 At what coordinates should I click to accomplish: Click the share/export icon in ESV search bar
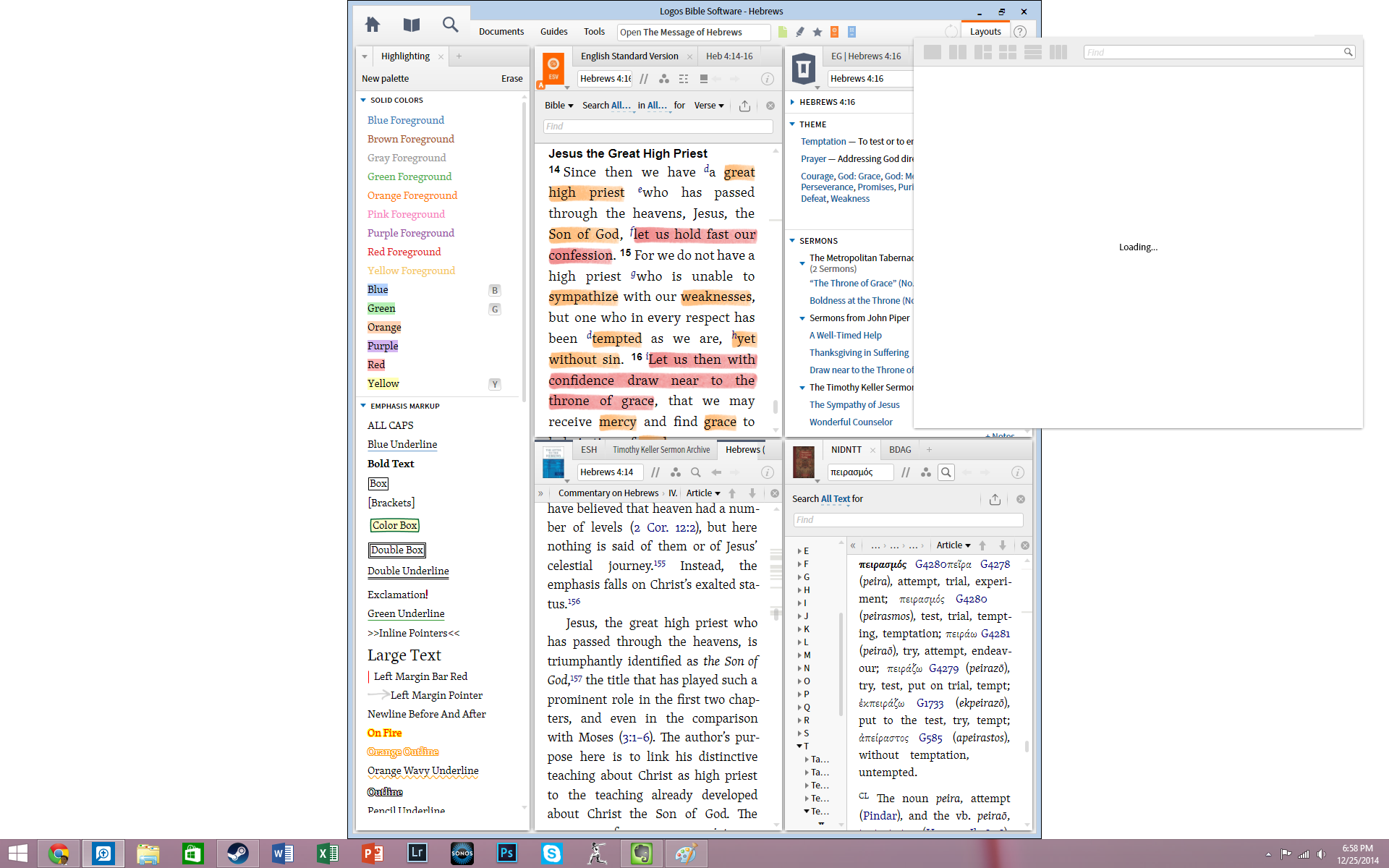[x=744, y=106]
